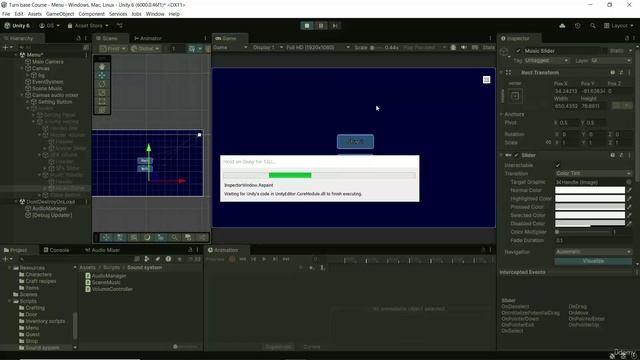Collapse the Resources folder
The width and height of the screenshot is (640, 360).
(x=10, y=268)
